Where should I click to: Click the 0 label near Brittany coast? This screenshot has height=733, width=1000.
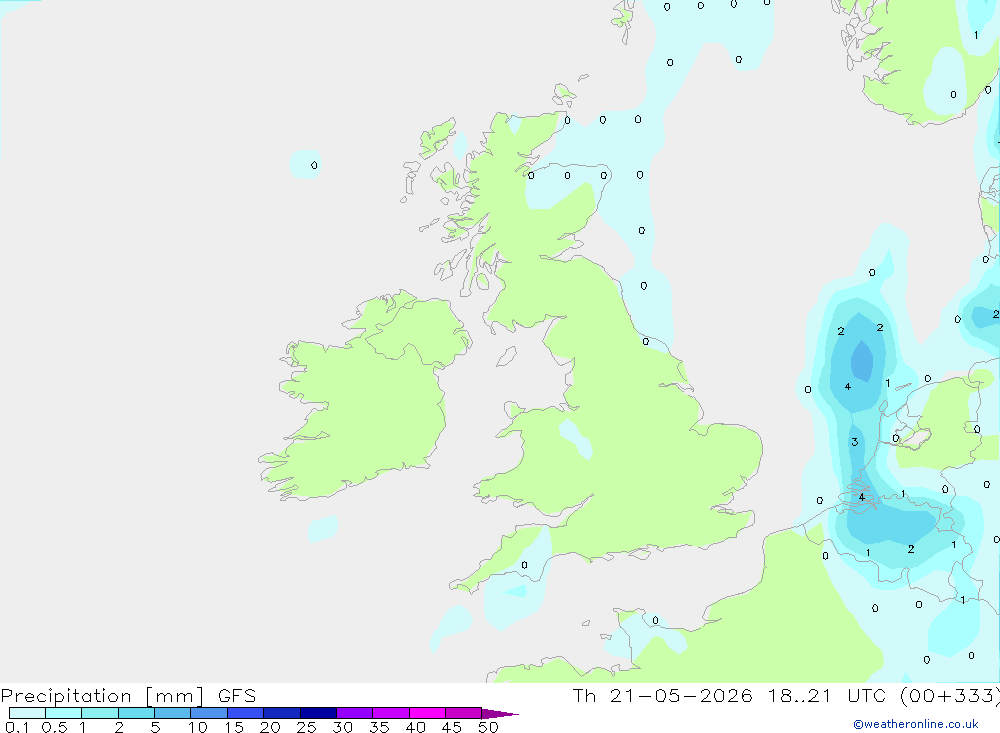click(x=655, y=621)
